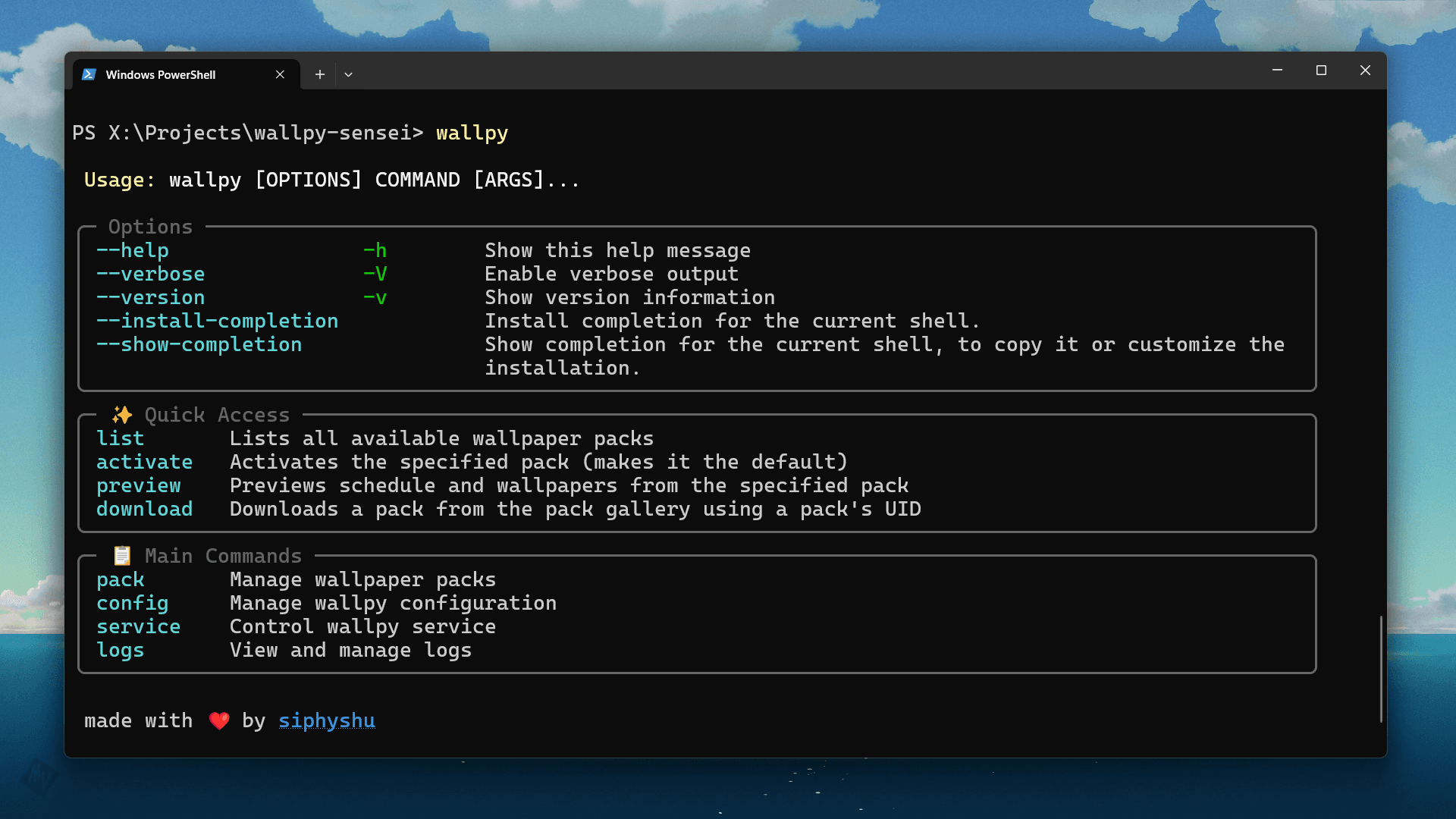Click the download command name
Image resolution: width=1456 pixels, height=819 pixels.
click(145, 509)
